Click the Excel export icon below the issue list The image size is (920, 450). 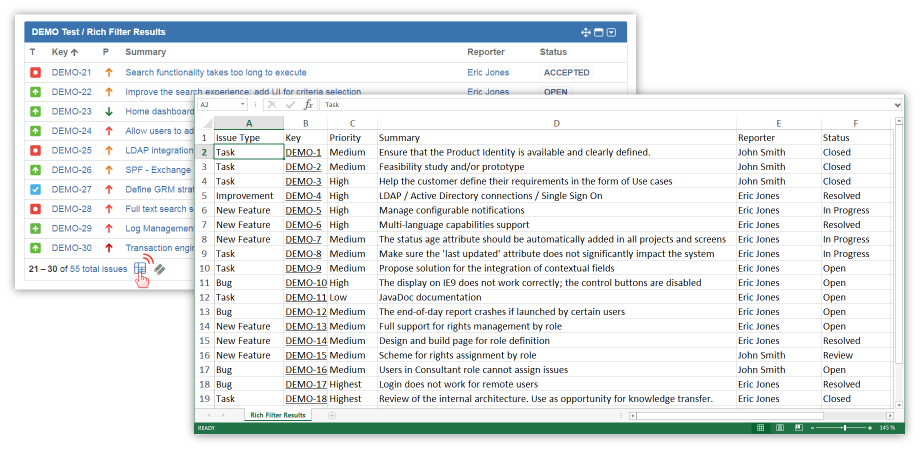[x=140, y=268]
